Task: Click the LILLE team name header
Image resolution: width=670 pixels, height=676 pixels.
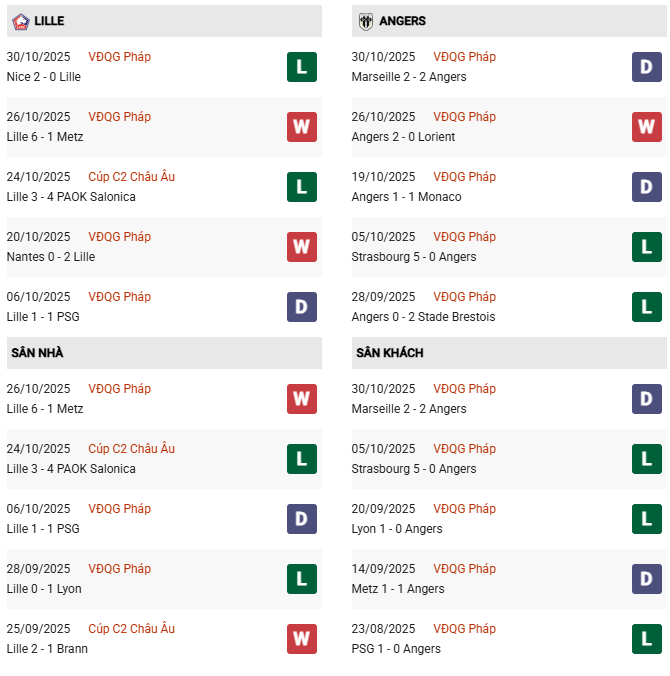Action: (x=49, y=21)
